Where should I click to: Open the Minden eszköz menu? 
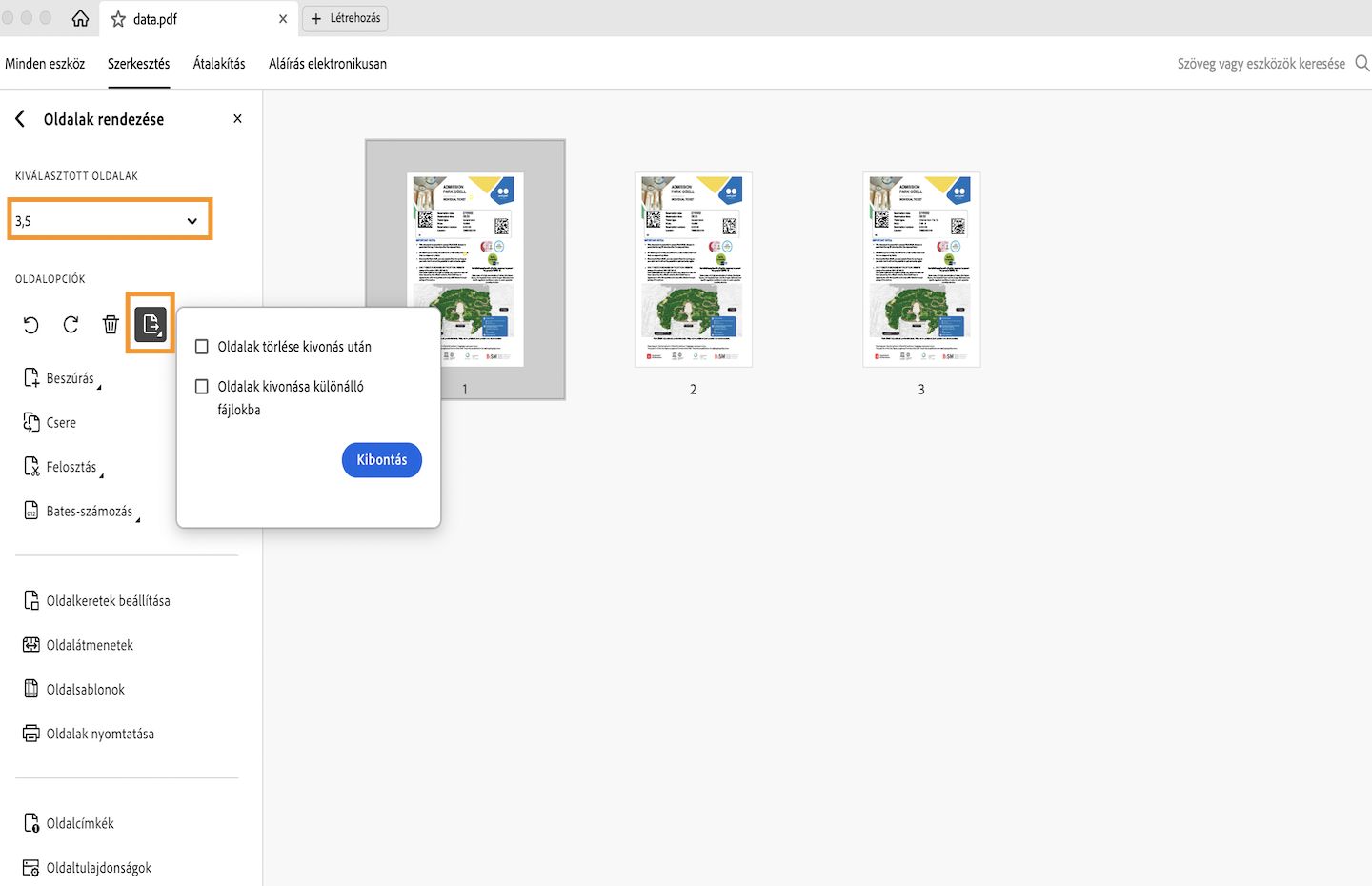[45, 63]
